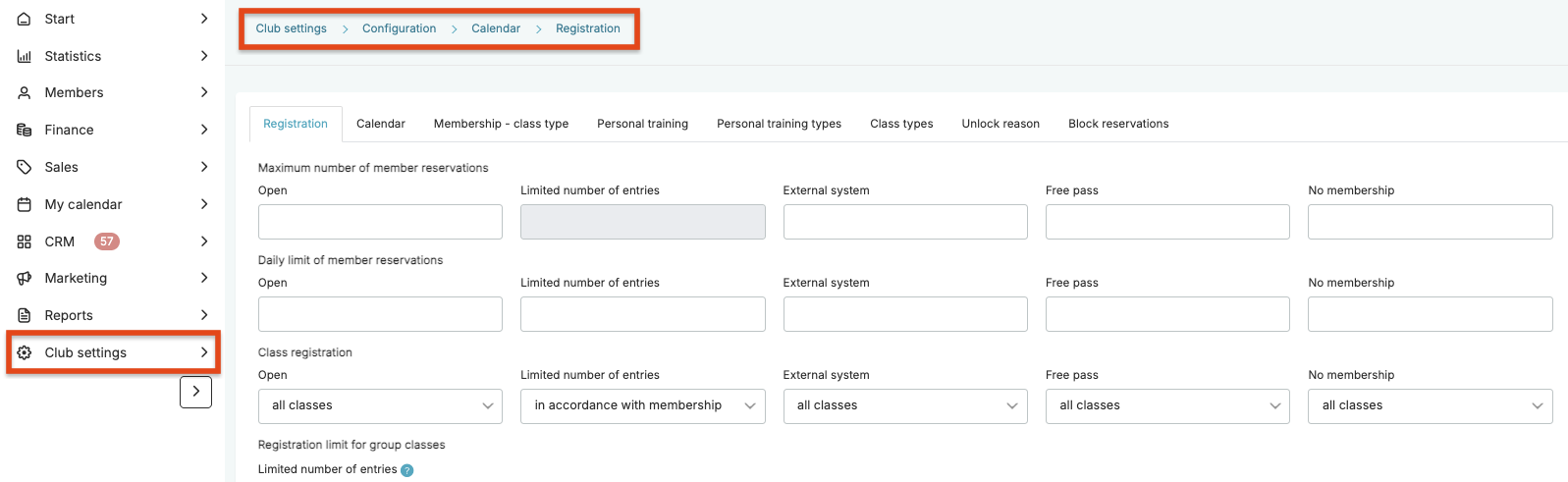Screen dimensions: 1568x482
Task: Open Class registration dropdown under Open
Action: point(380,405)
